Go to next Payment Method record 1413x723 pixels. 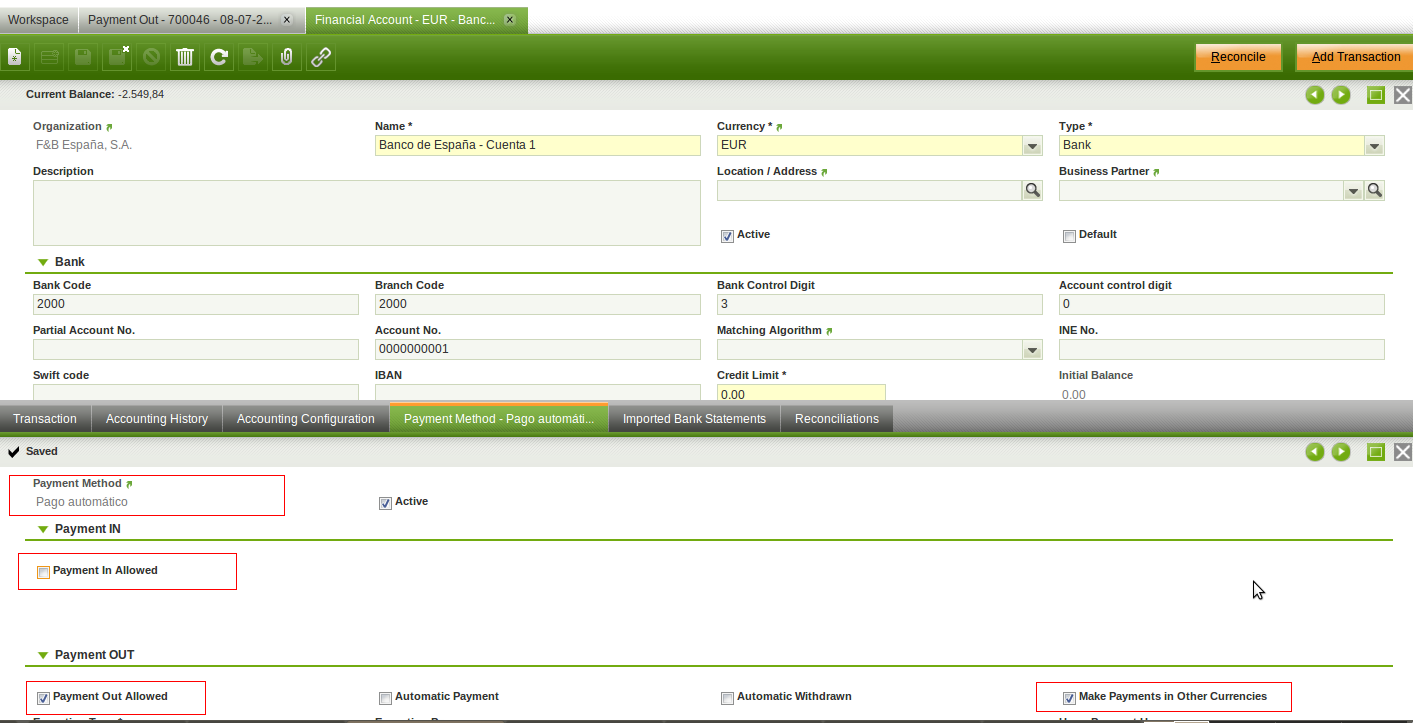[x=1341, y=452]
